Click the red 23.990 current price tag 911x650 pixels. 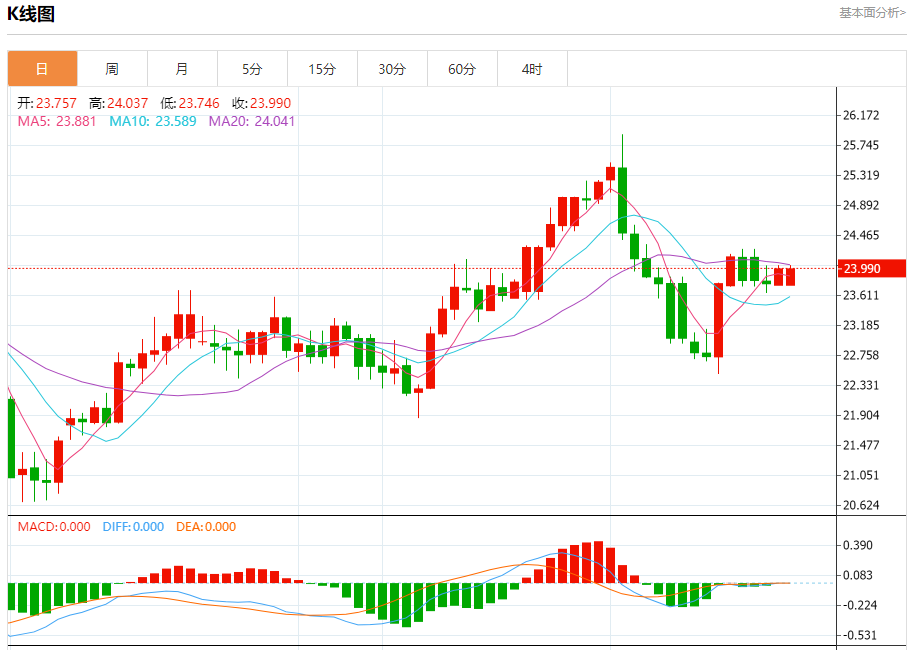click(x=871, y=268)
